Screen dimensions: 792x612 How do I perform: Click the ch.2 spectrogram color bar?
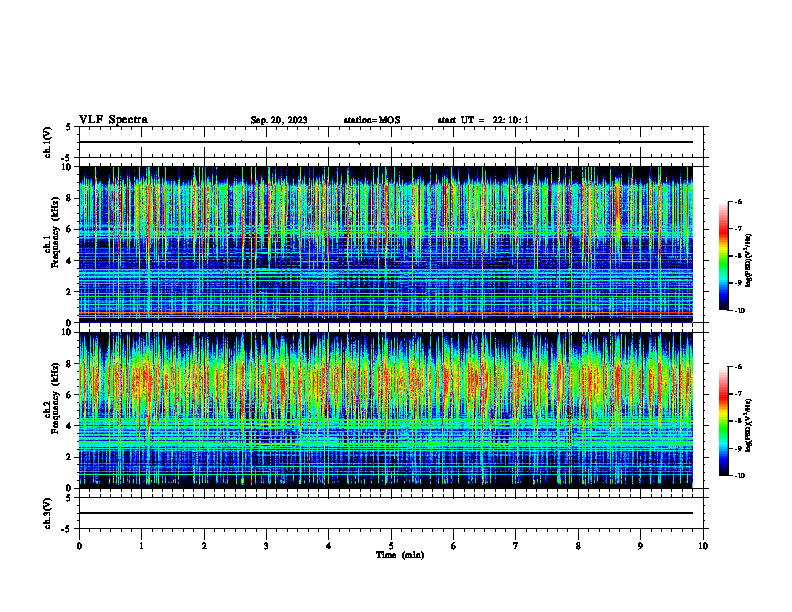[723, 421]
